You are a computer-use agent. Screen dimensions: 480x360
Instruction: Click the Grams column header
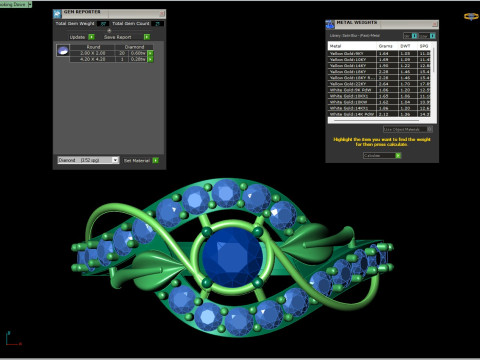click(386, 46)
